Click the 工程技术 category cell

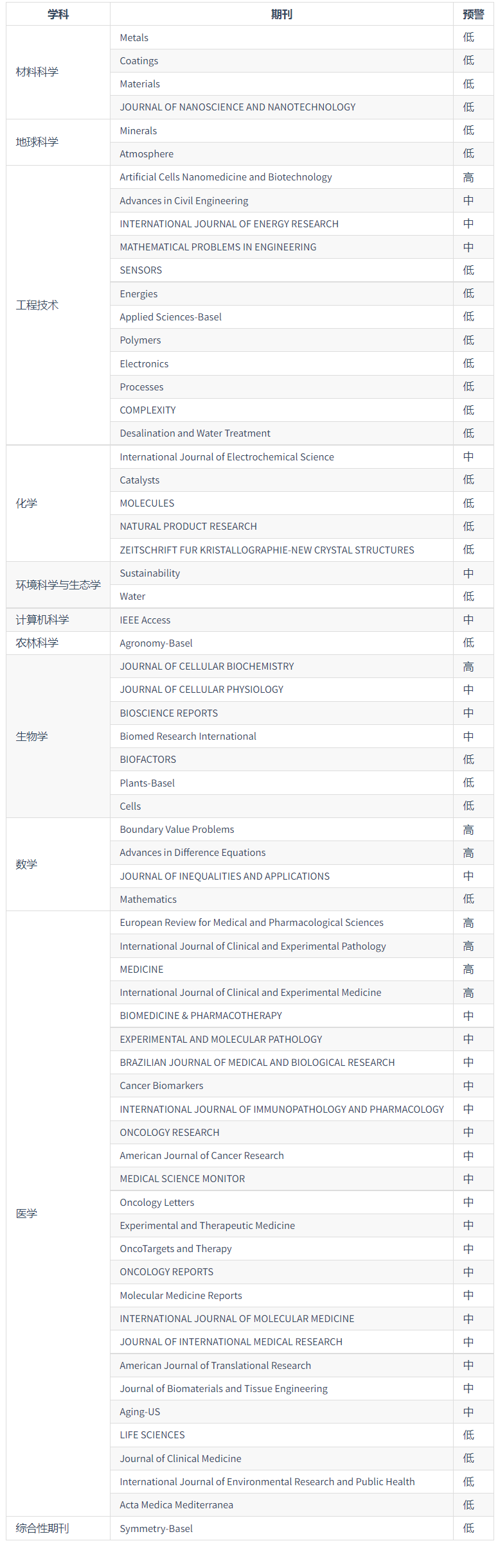pyautogui.click(x=37, y=305)
